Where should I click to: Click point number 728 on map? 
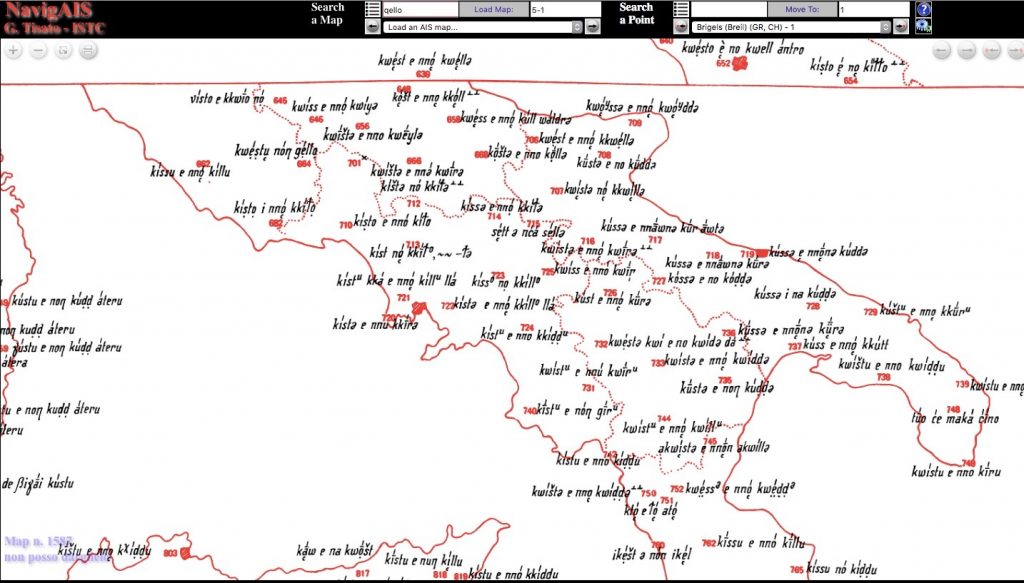pos(812,306)
